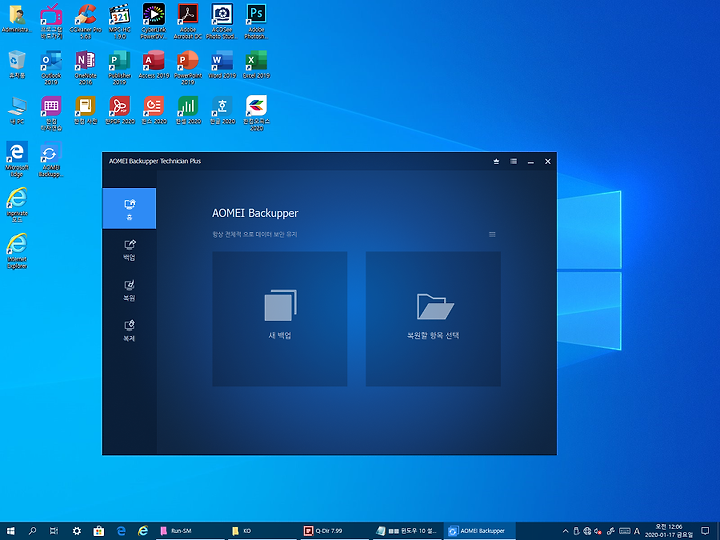Select the AOMEI Backupper desktop shortcut

51,159
